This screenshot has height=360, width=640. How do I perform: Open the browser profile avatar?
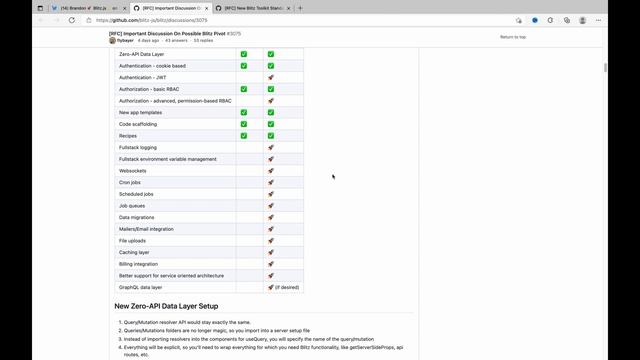[x=582, y=20]
